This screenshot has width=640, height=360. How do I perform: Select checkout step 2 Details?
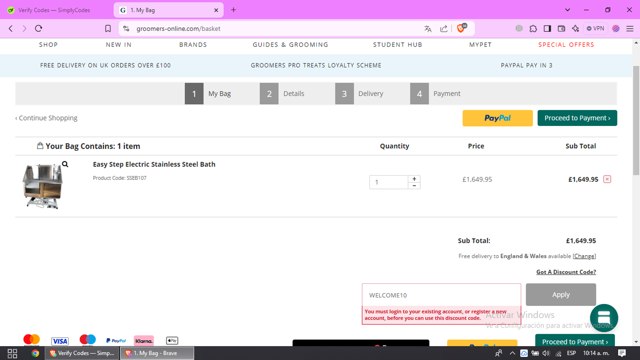[282, 93]
